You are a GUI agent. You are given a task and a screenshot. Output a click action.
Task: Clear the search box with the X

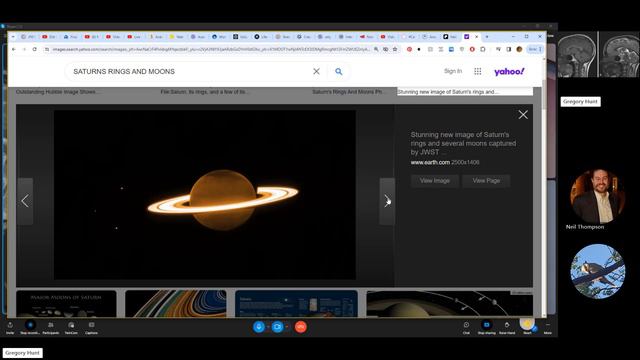coord(316,71)
